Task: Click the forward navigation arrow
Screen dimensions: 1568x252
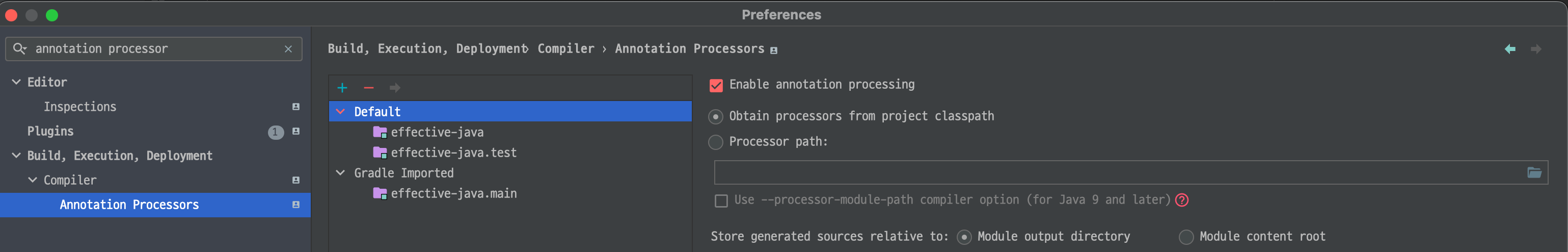Action: pyautogui.click(x=1536, y=49)
